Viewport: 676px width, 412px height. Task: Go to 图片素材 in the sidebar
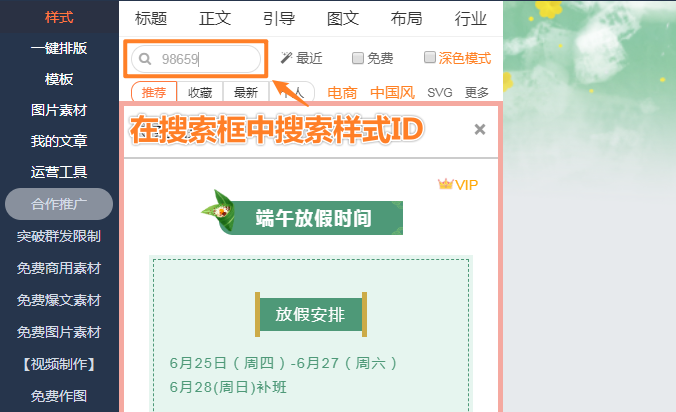click(59, 110)
